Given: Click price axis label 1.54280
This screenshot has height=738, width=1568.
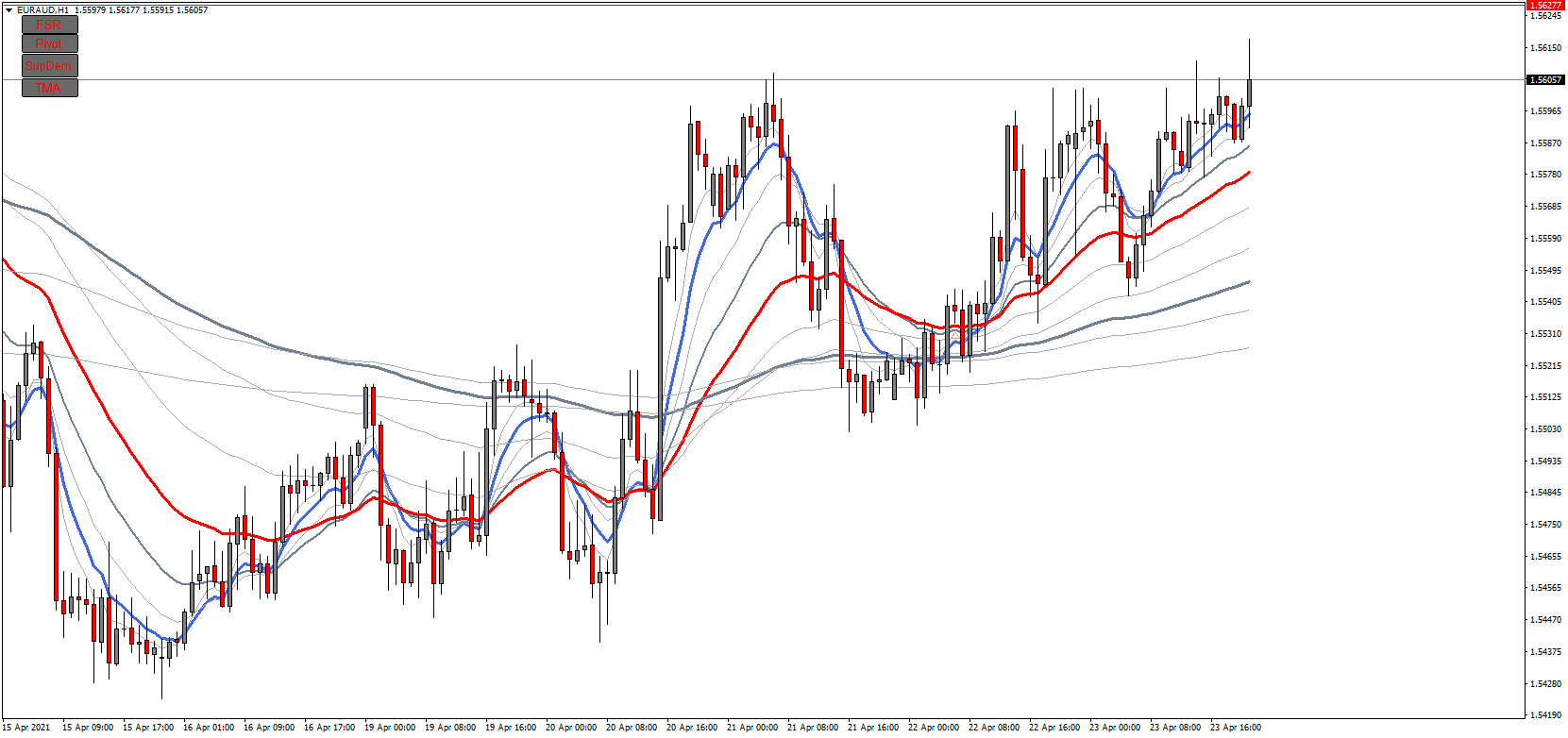Looking at the screenshot, I should point(1545,684).
